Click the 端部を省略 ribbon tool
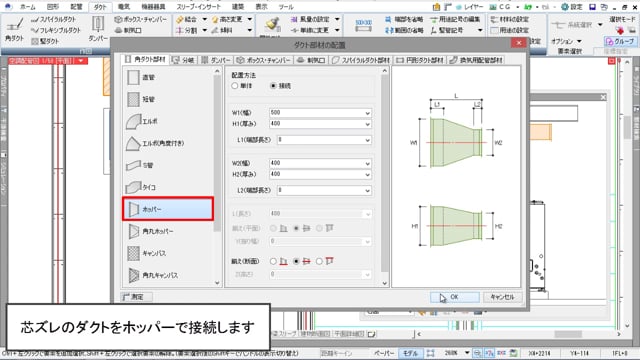 (x=404, y=19)
